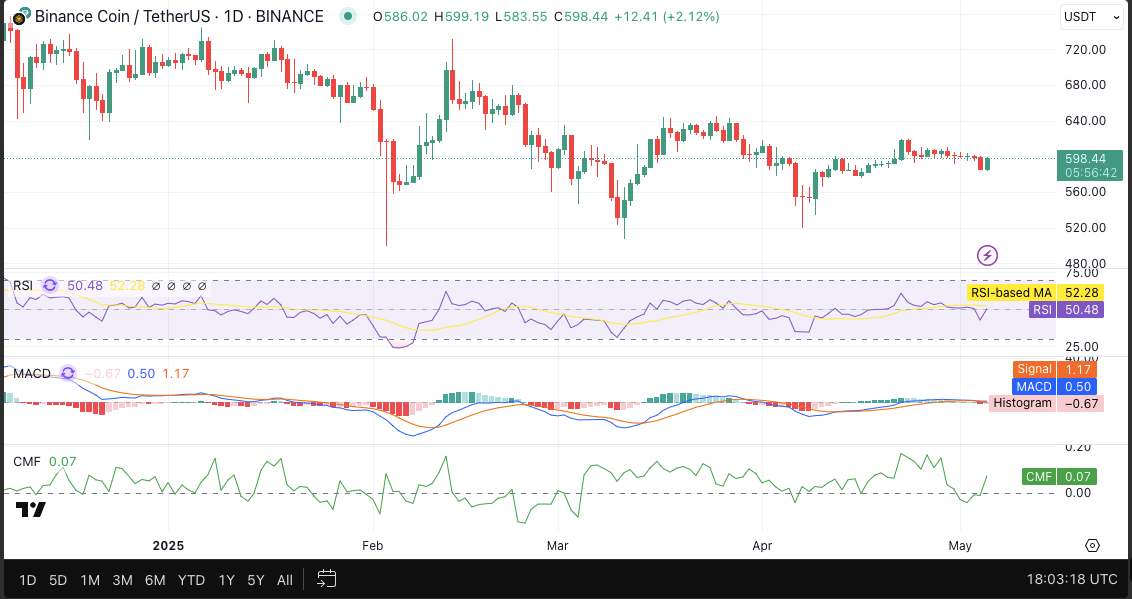The height and width of the screenshot is (599, 1132).
Task: Click the MACD indicator refresh icon
Action: click(68, 373)
